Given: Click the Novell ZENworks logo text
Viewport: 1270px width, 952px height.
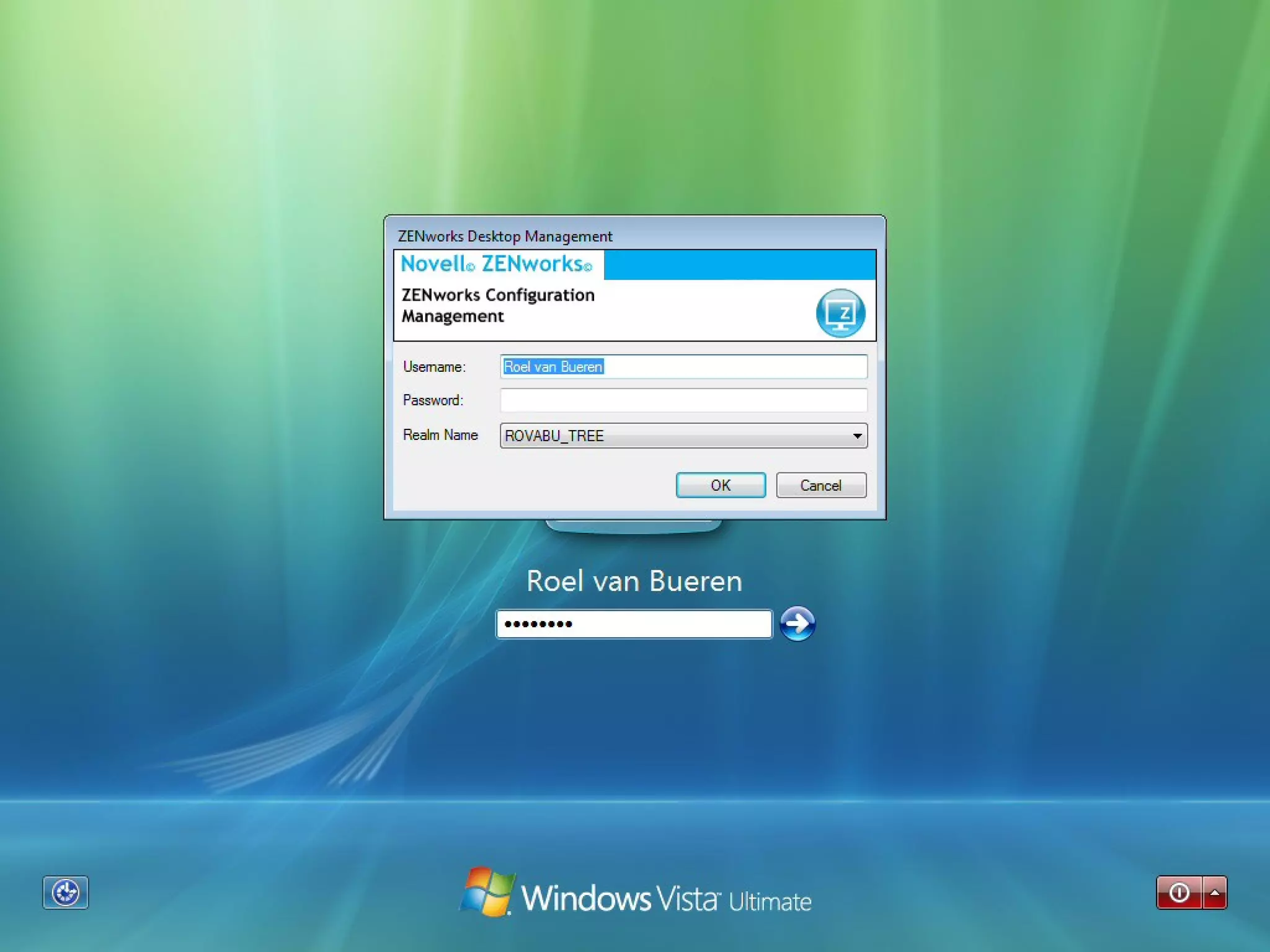Looking at the screenshot, I should 496,264.
